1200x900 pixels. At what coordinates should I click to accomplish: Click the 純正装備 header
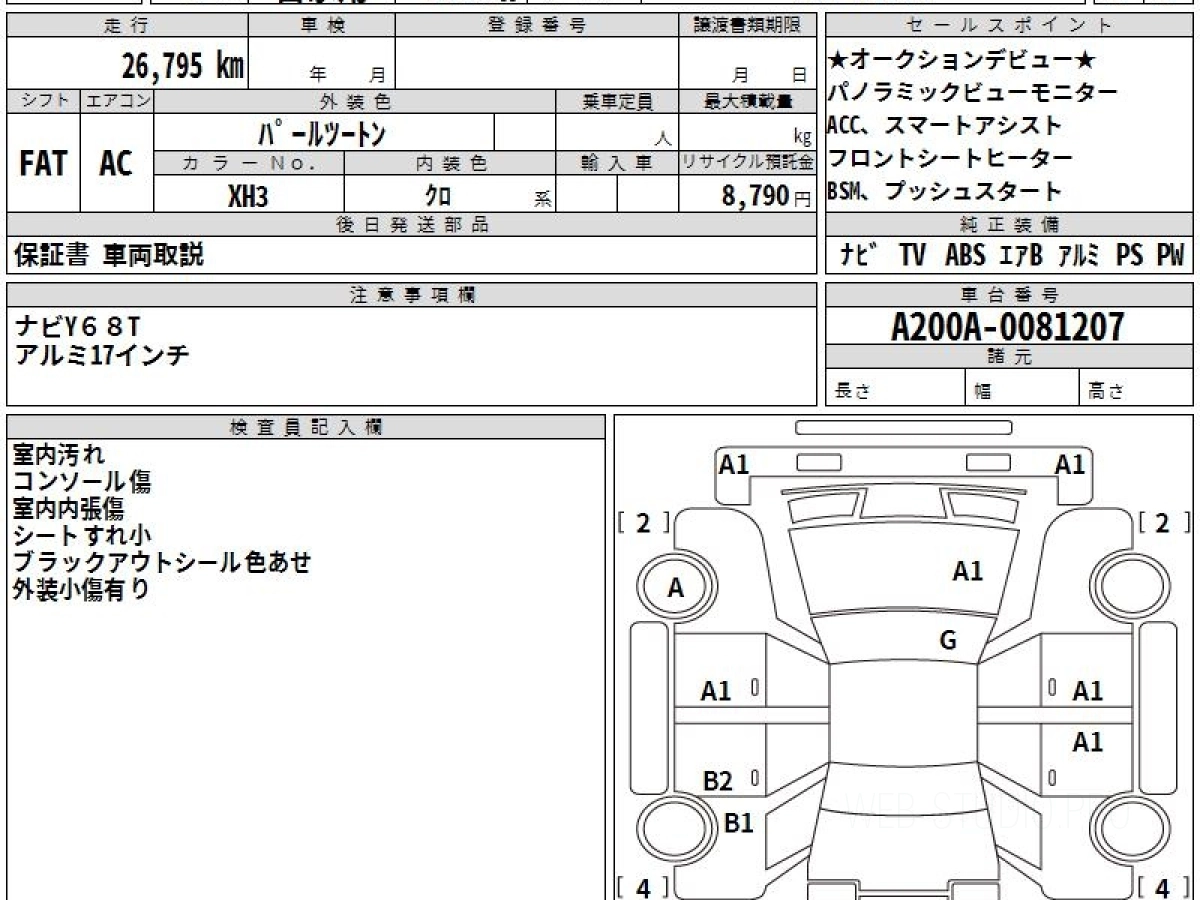1009,225
